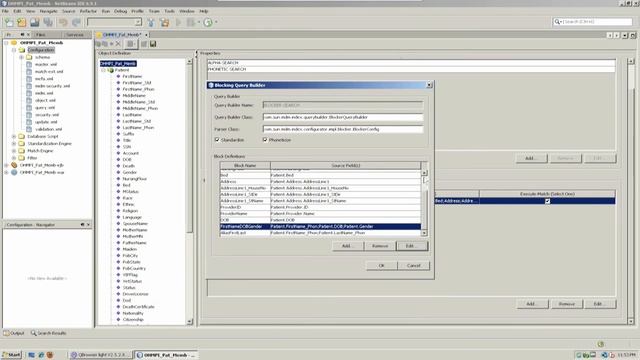Click the Save All toolbar icon

tap(48, 22)
